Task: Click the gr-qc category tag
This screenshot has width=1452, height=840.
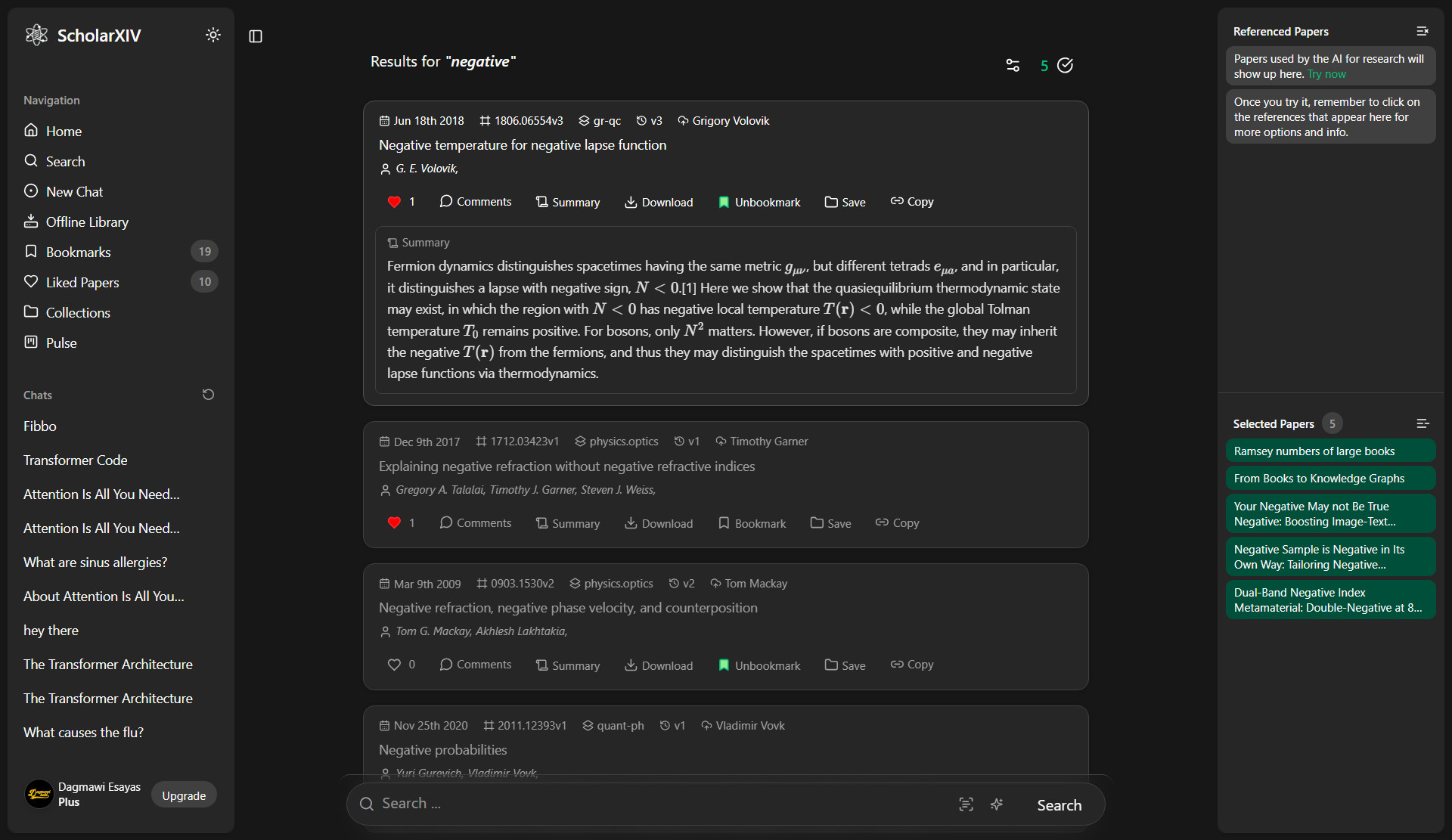Action: click(600, 121)
